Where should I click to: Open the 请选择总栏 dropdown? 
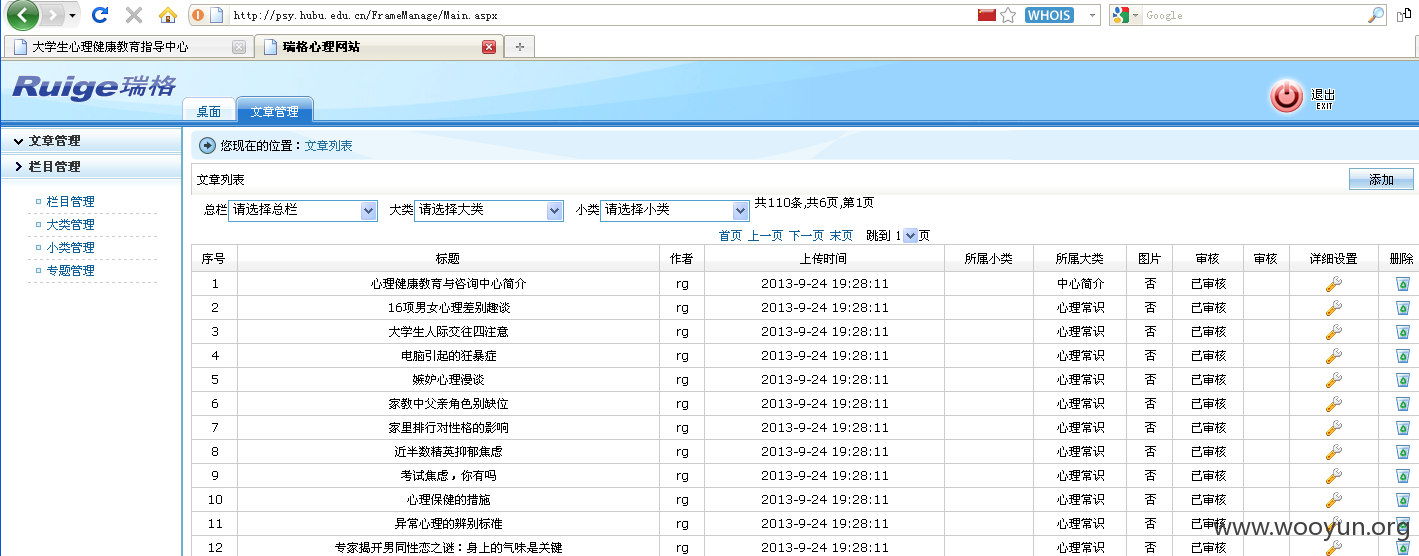pos(302,210)
